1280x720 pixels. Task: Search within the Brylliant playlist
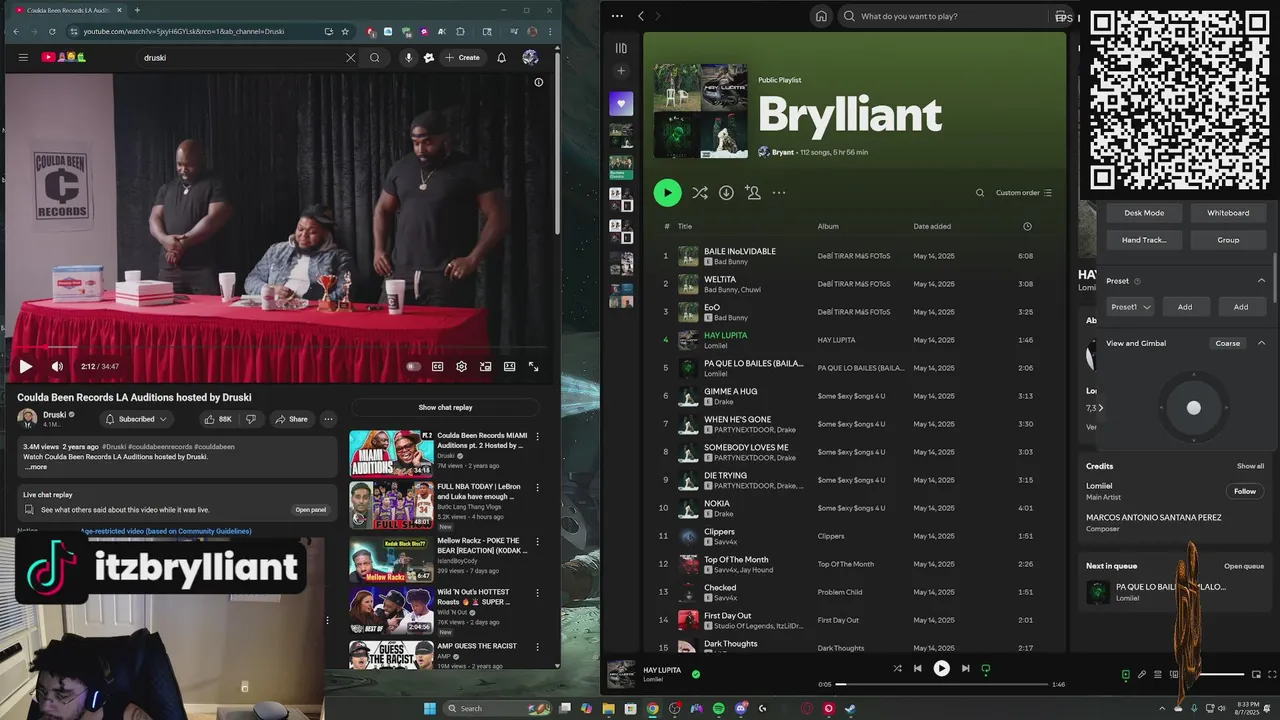tap(980, 193)
